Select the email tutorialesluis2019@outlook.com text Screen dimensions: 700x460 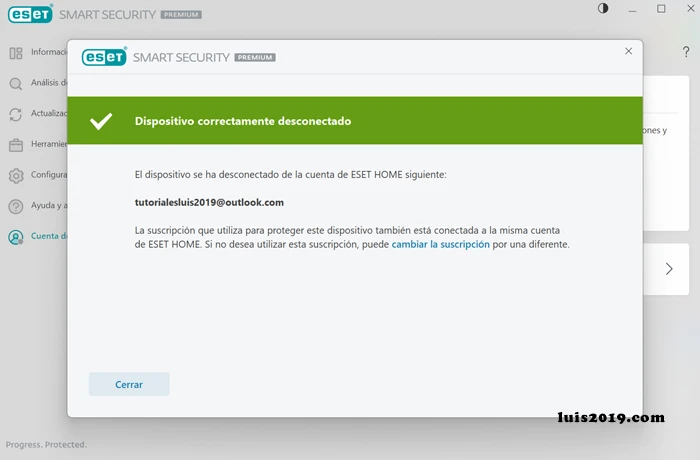click(209, 202)
